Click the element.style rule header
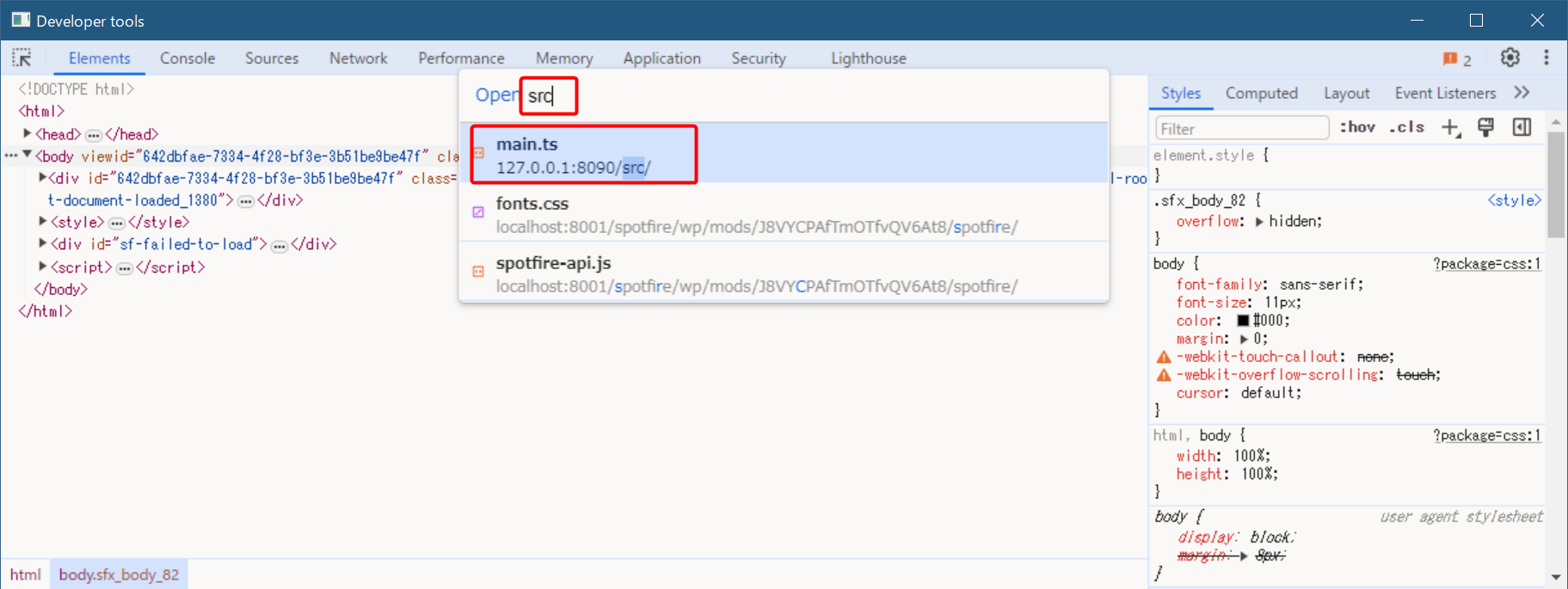The image size is (1568, 589). [1211, 156]
